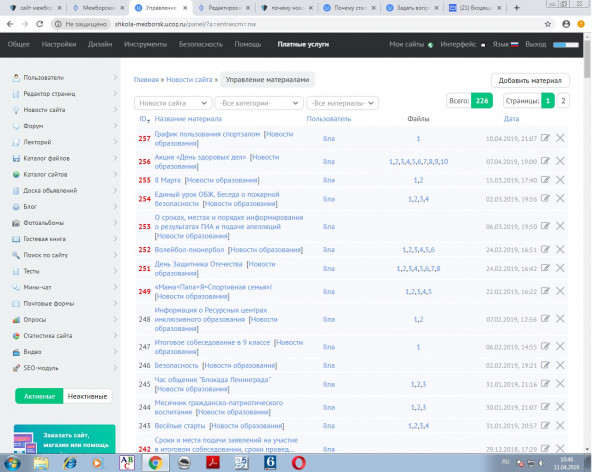Screen dimensions: 600x472
Task: Delete material 255 «8 Марта»
Action: tap(560, 180)
